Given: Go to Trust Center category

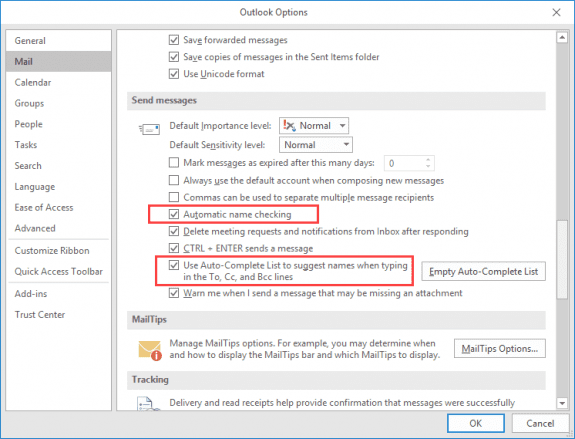Looking at the screenshot, I should click(59, 315).
